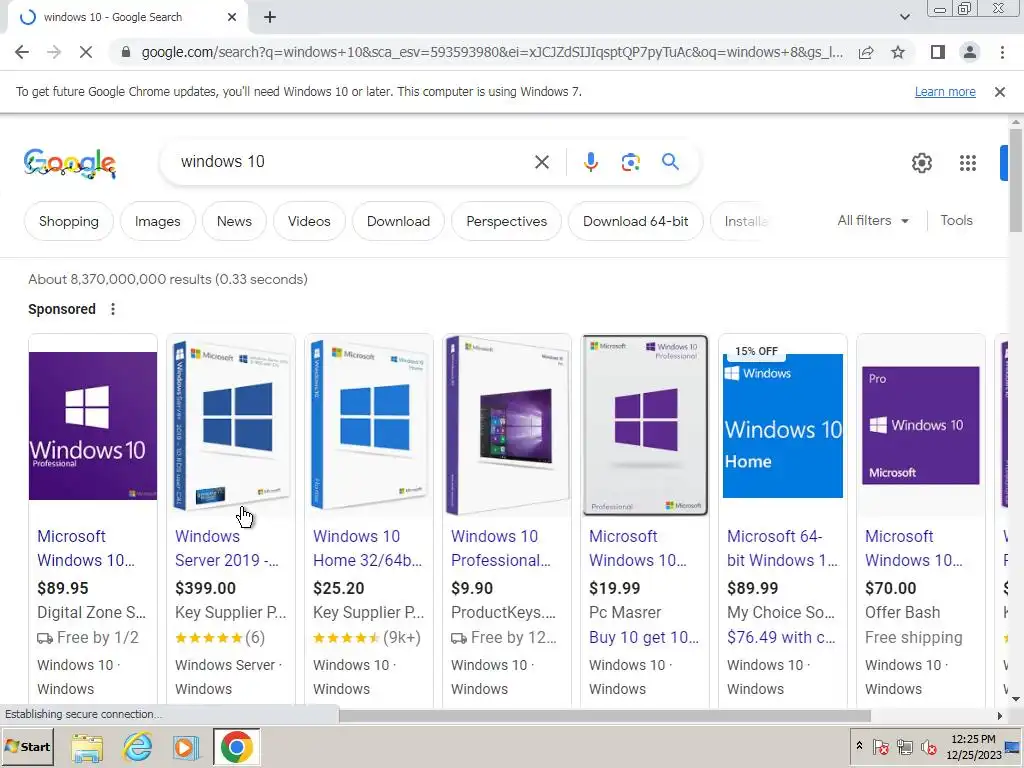
Task: Open Learn more about Chrome updates
Action: coord(945,92)
